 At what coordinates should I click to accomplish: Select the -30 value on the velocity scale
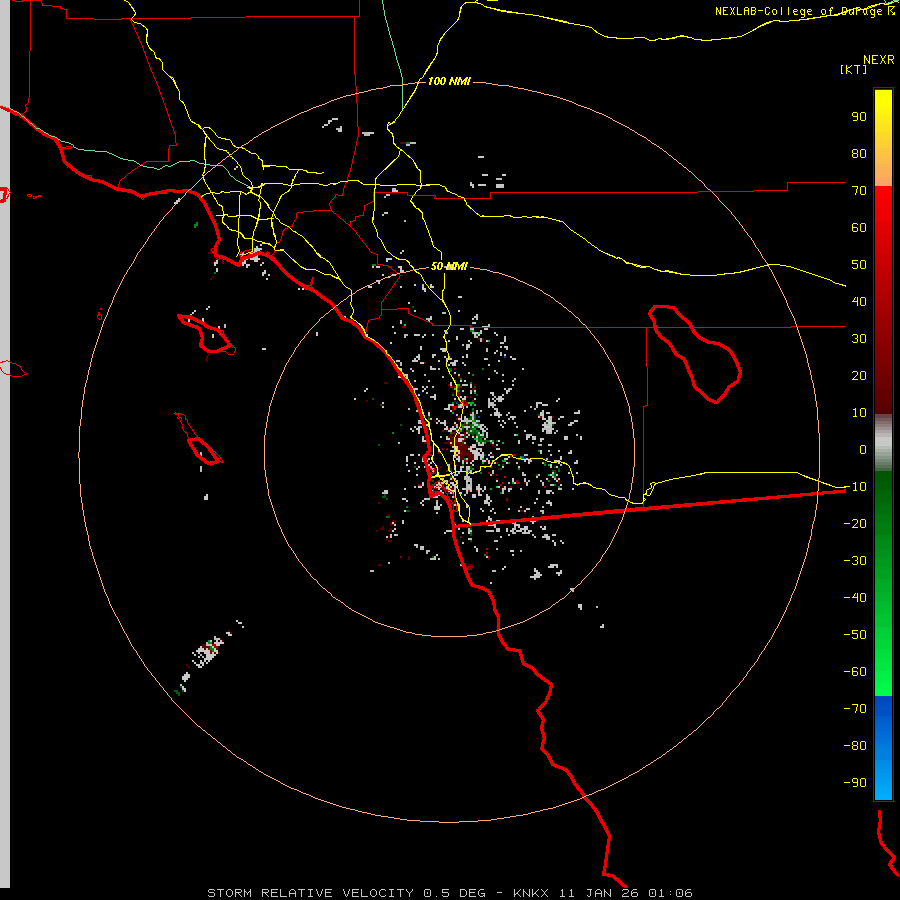[855, 561]
